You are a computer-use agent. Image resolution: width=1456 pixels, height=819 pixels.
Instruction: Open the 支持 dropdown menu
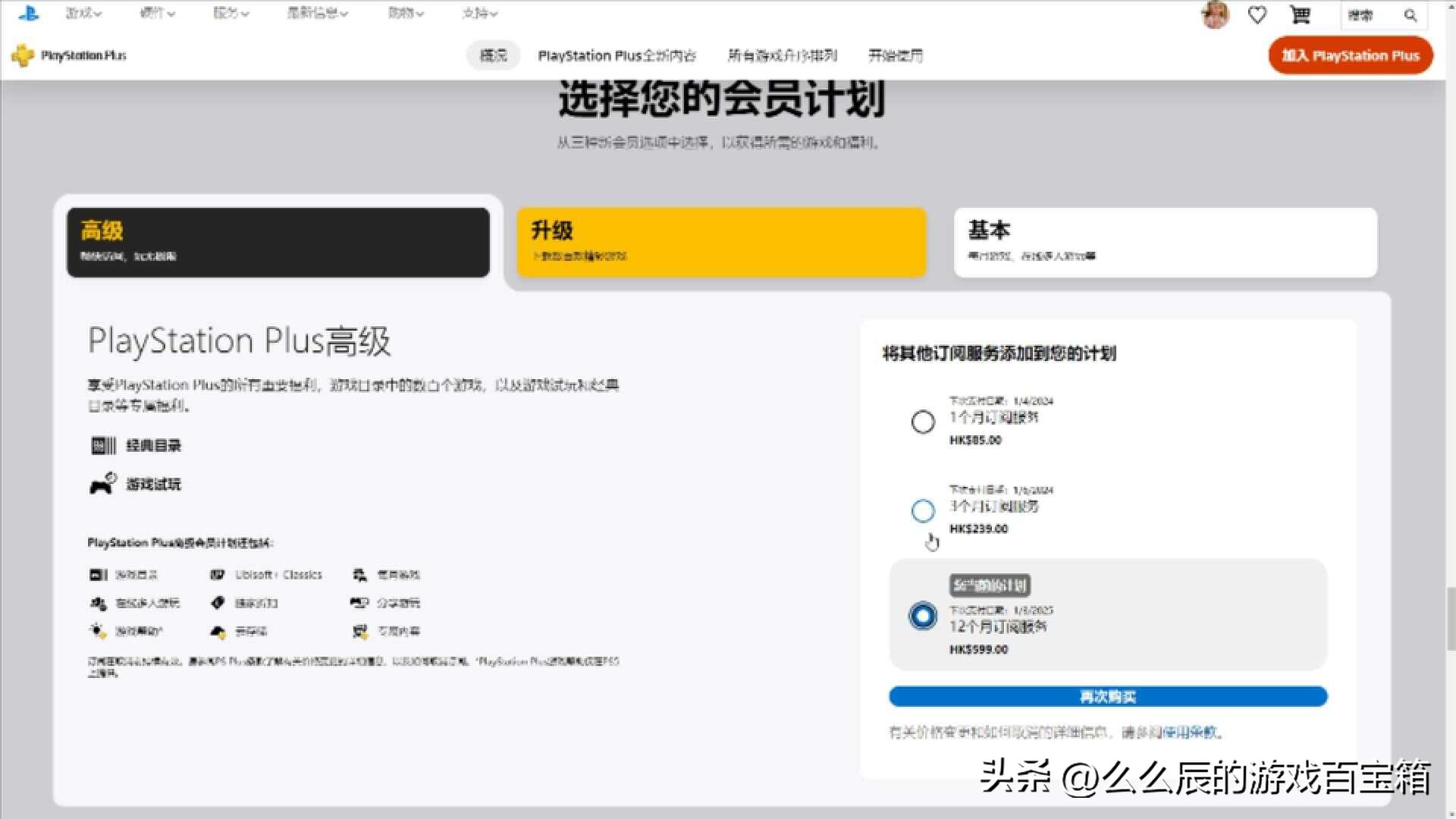click(479, 13)
